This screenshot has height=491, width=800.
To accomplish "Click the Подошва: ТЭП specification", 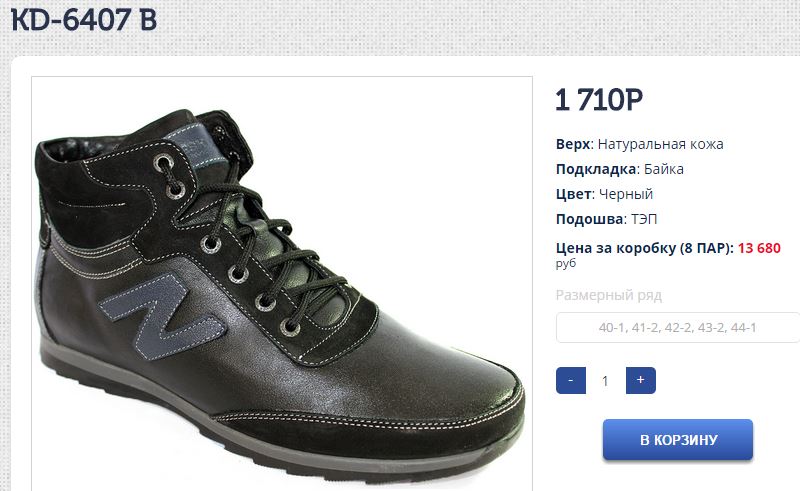I will click(606, 219).
